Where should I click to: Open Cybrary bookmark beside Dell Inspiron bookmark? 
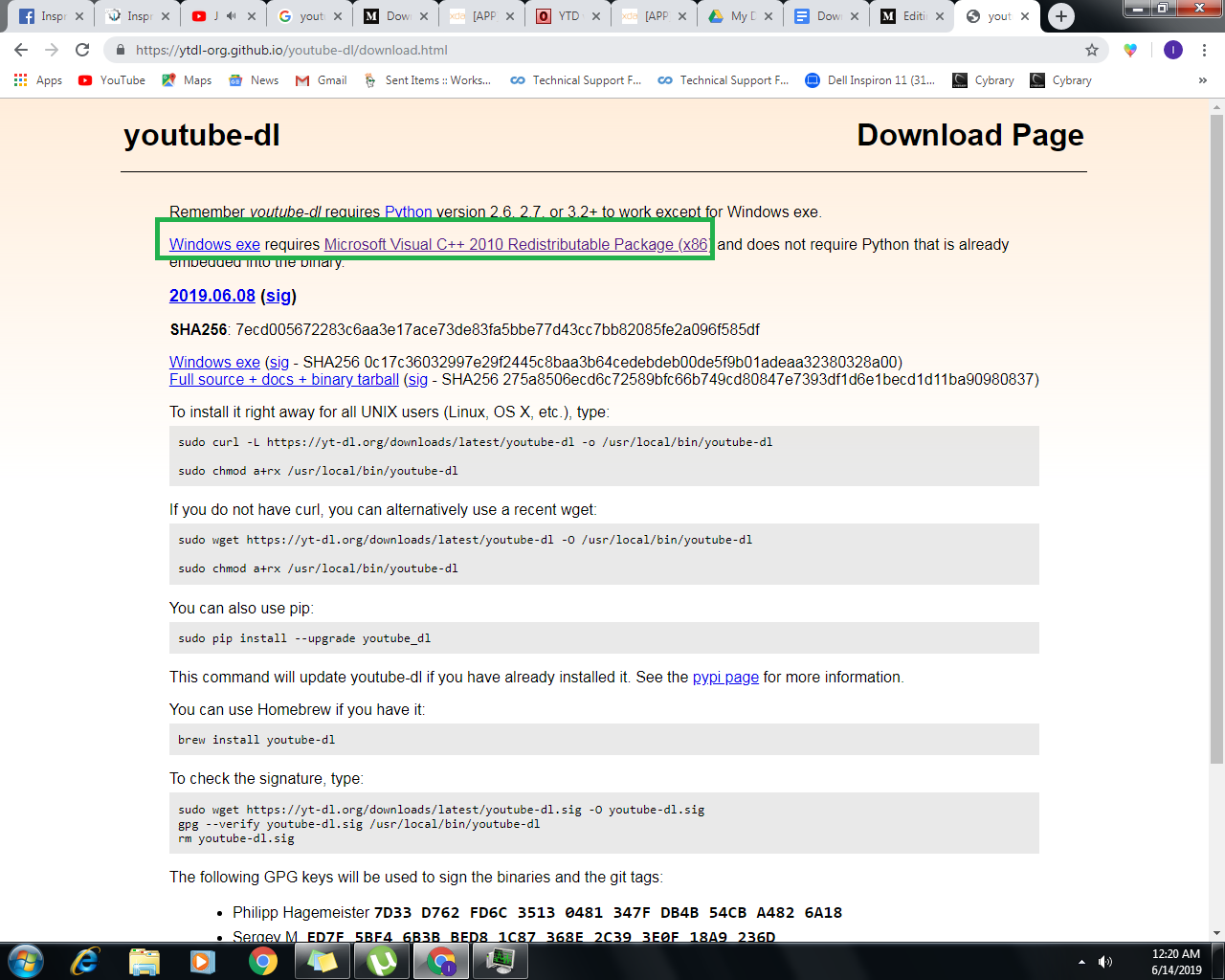coord(984,80)
